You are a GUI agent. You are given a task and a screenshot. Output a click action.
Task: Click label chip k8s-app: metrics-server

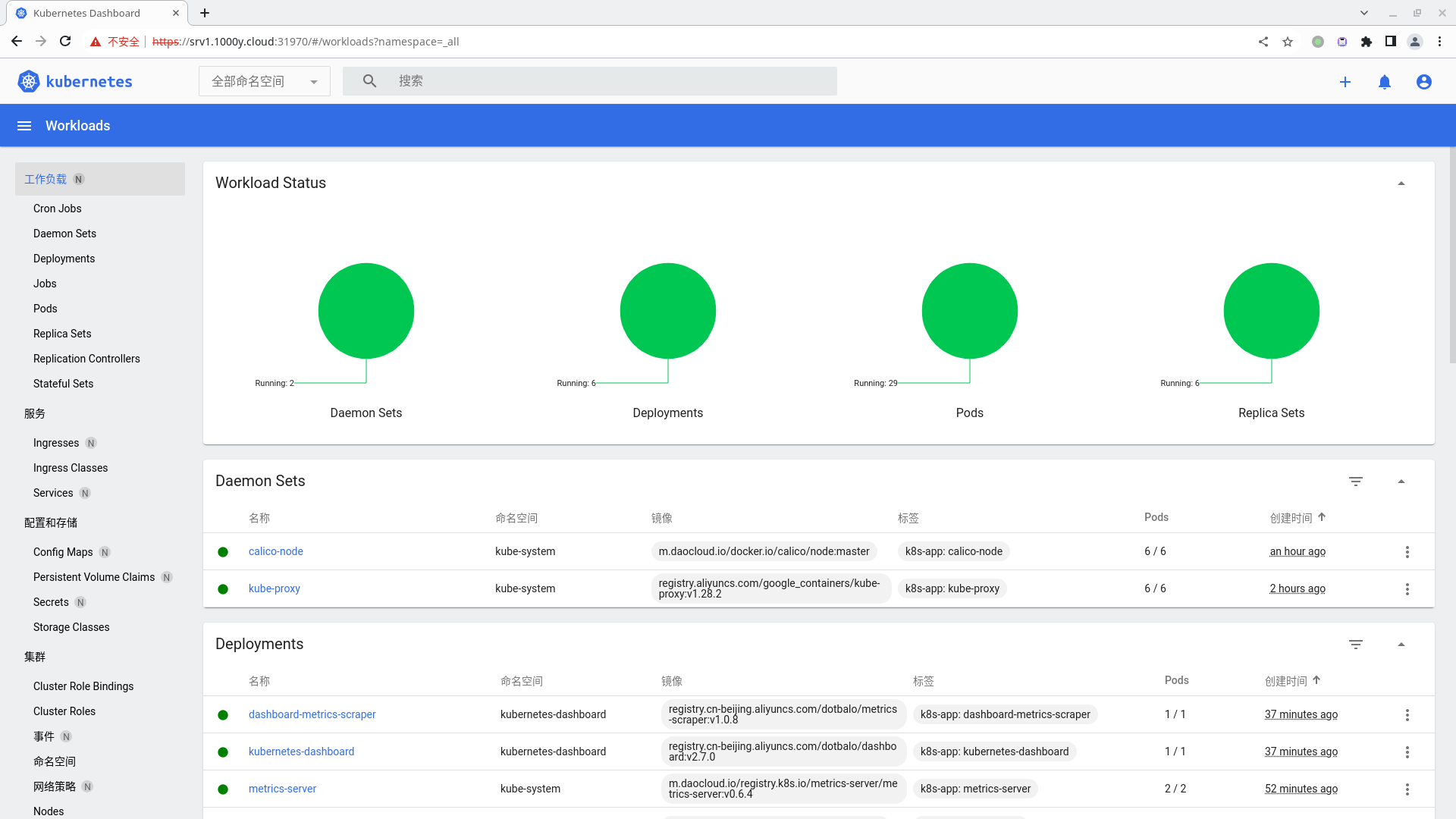tap(975, 789)
